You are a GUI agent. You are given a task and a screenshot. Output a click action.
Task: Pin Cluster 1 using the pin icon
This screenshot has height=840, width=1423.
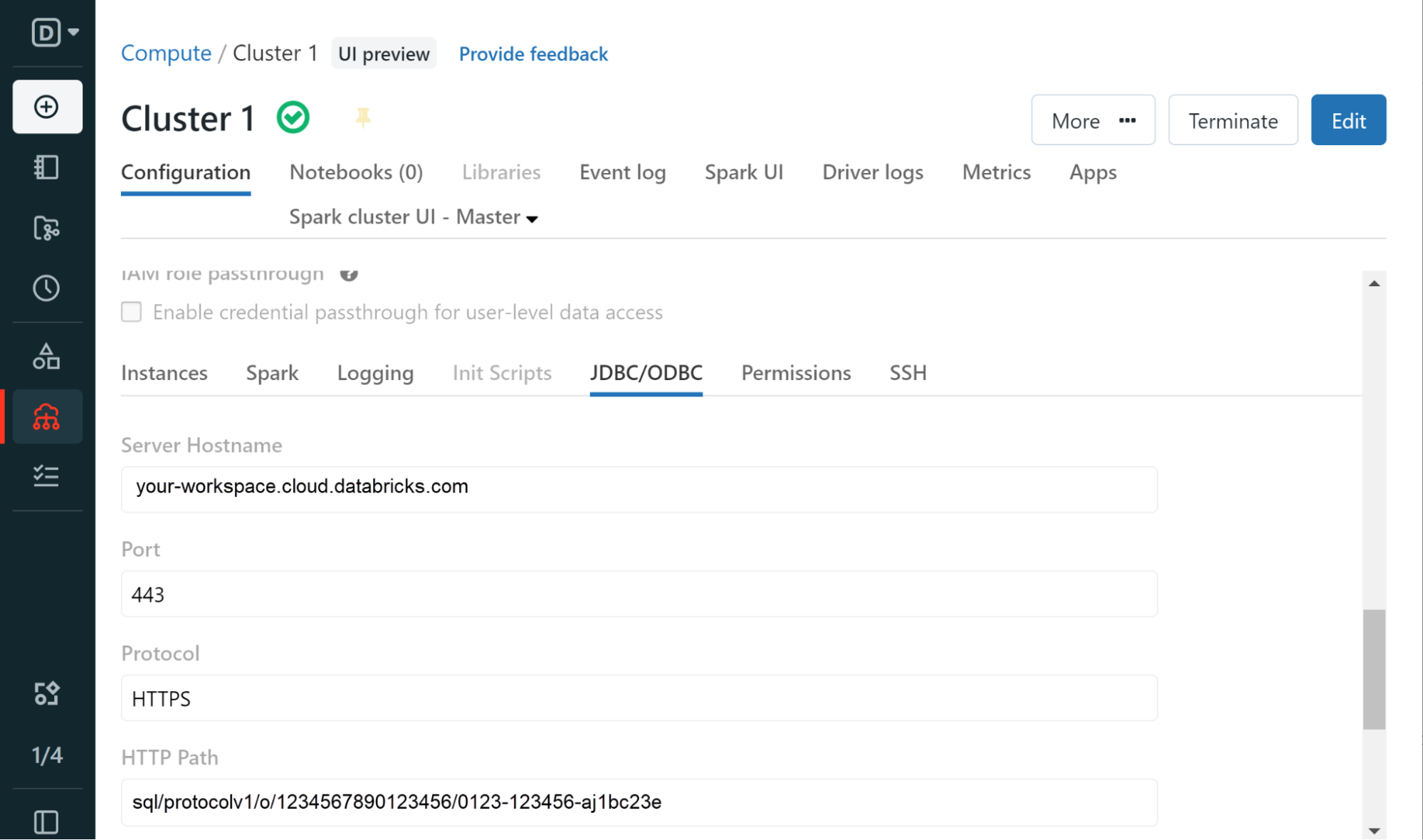click(x=363, y=117)
